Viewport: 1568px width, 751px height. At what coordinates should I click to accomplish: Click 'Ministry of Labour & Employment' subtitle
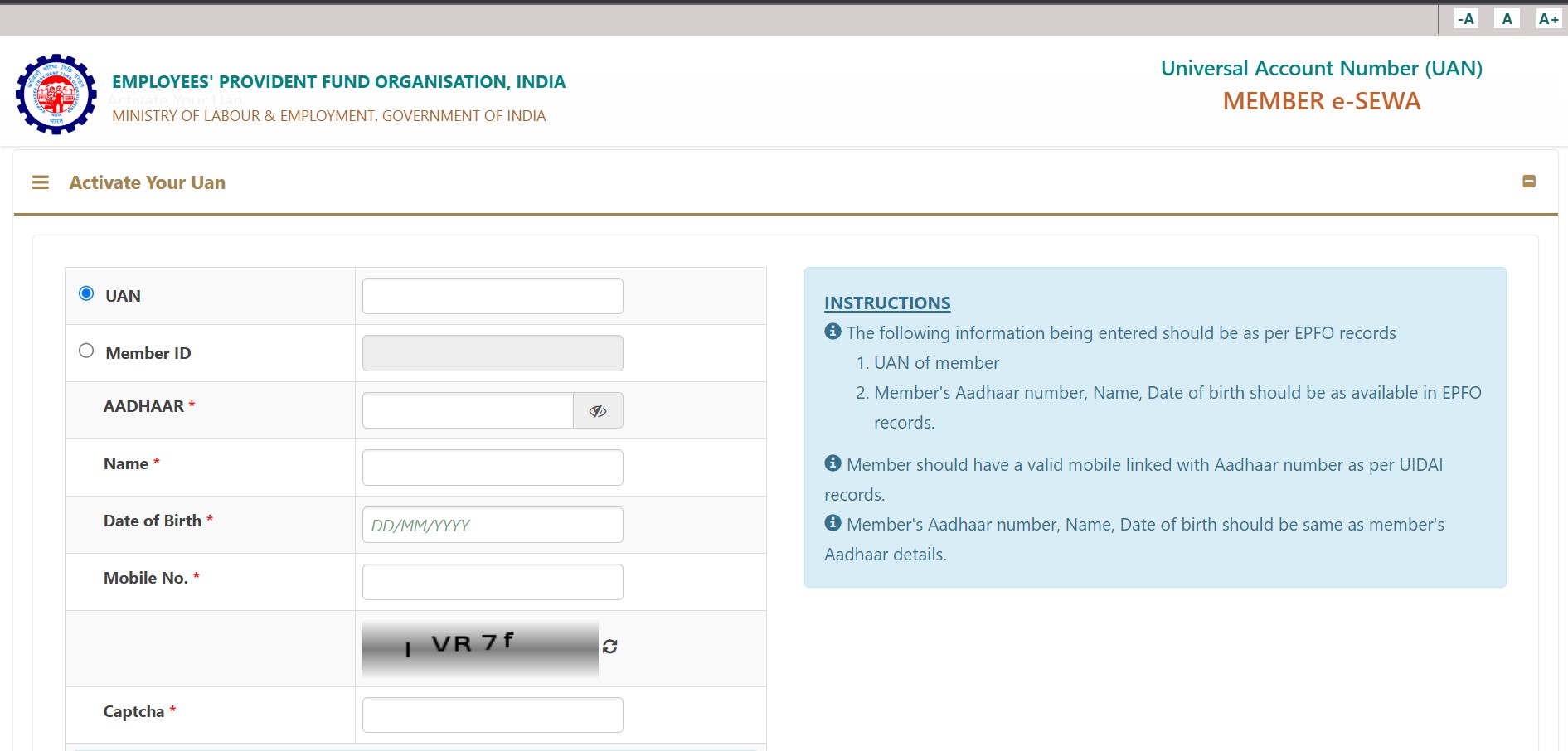(329, 116)
